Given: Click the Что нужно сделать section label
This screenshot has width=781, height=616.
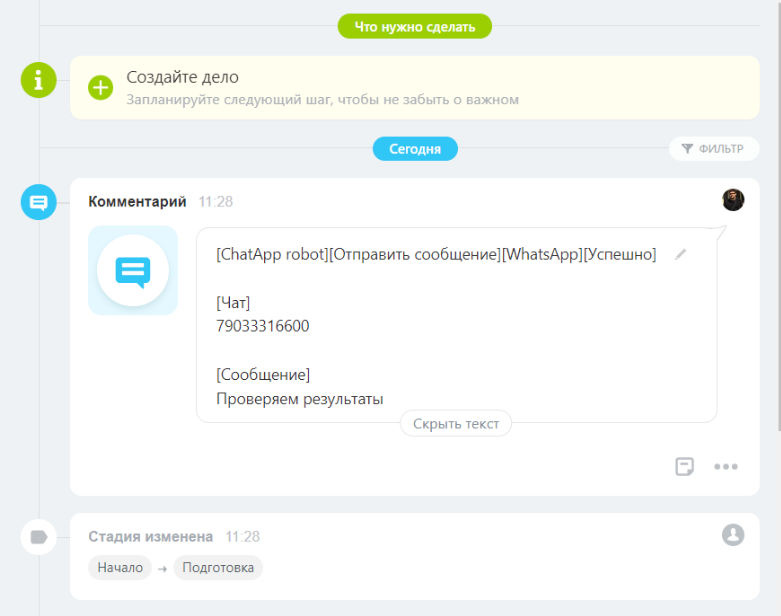Looking at the screenshot, I should pos(415,26).
